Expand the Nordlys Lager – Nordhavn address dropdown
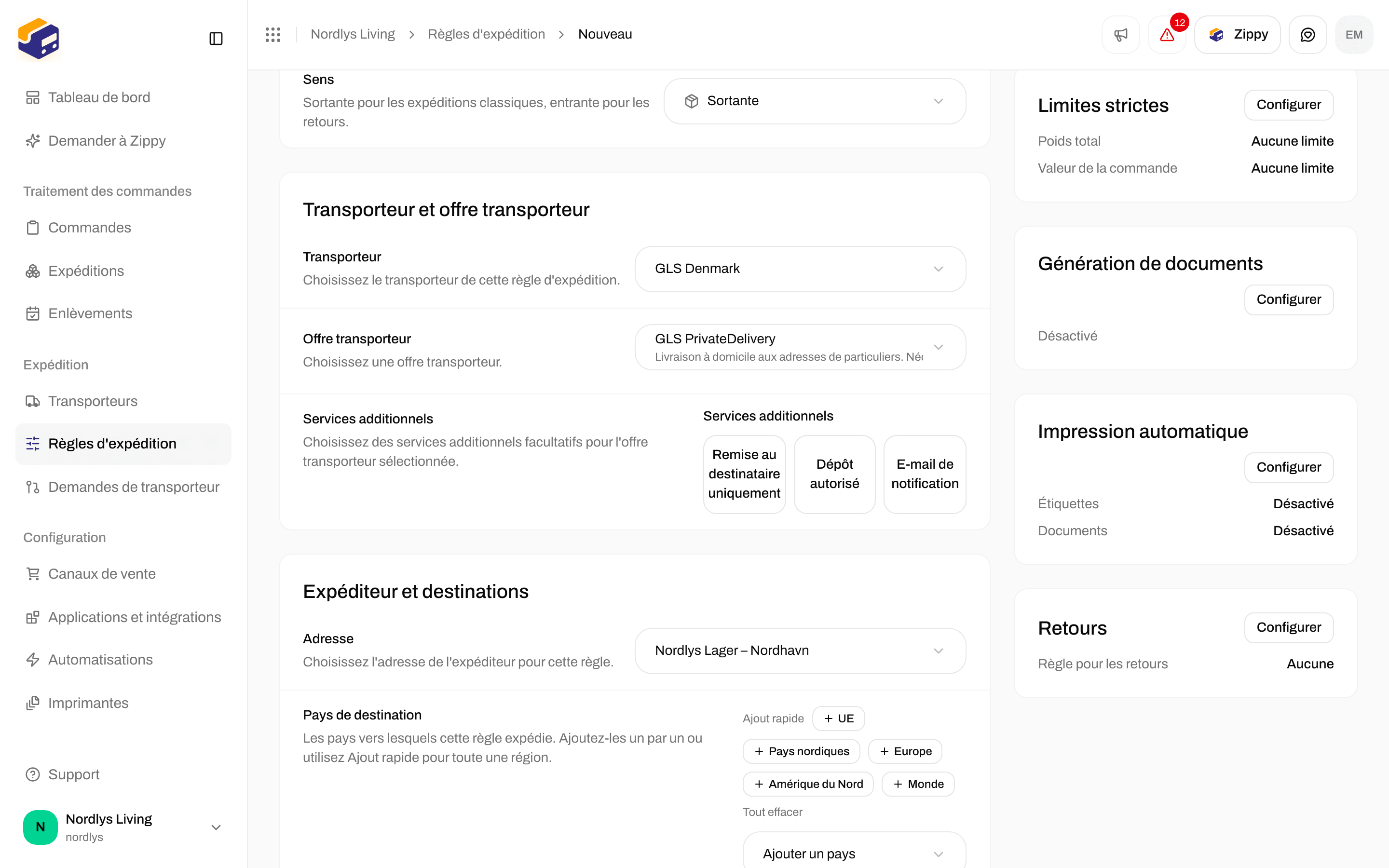Image resolution: width=1389 pixels, height=868 pixels. pos(800,651)
